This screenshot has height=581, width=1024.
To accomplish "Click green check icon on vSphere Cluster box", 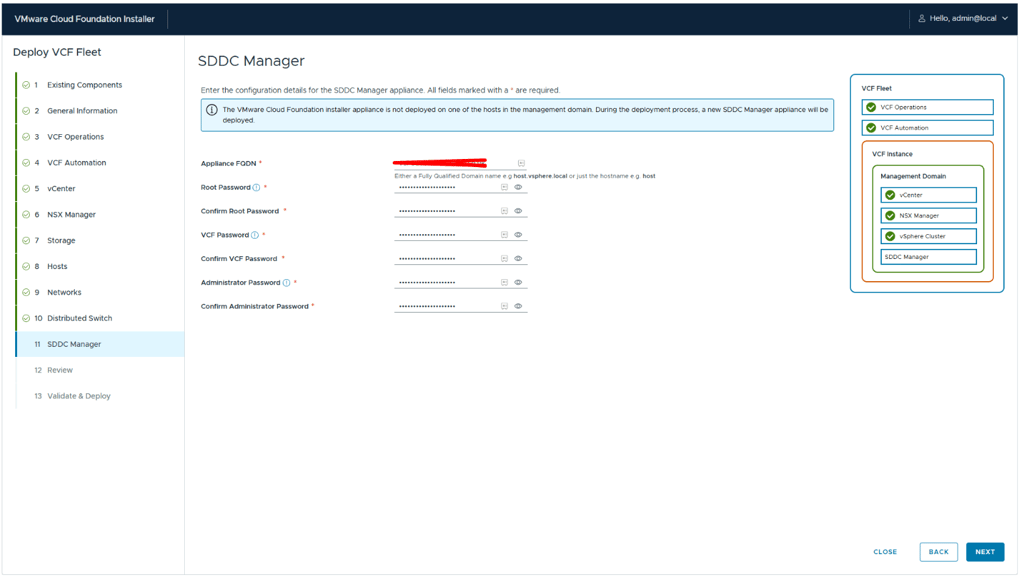I will point(890,236).
